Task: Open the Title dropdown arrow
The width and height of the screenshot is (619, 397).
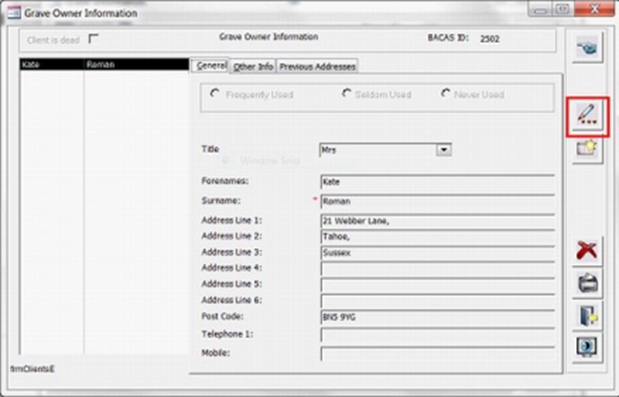Action: tap(444, 150)
